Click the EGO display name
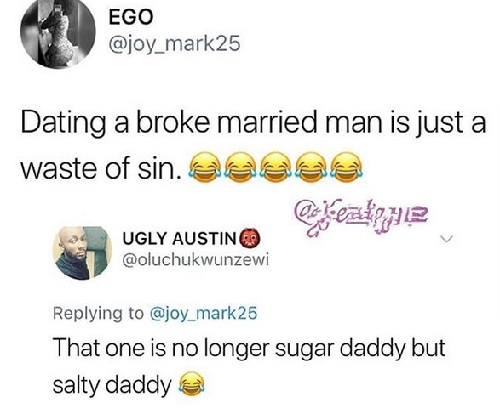Image resolution: width=500 pixels, height=414 pixels. point(131,17)
